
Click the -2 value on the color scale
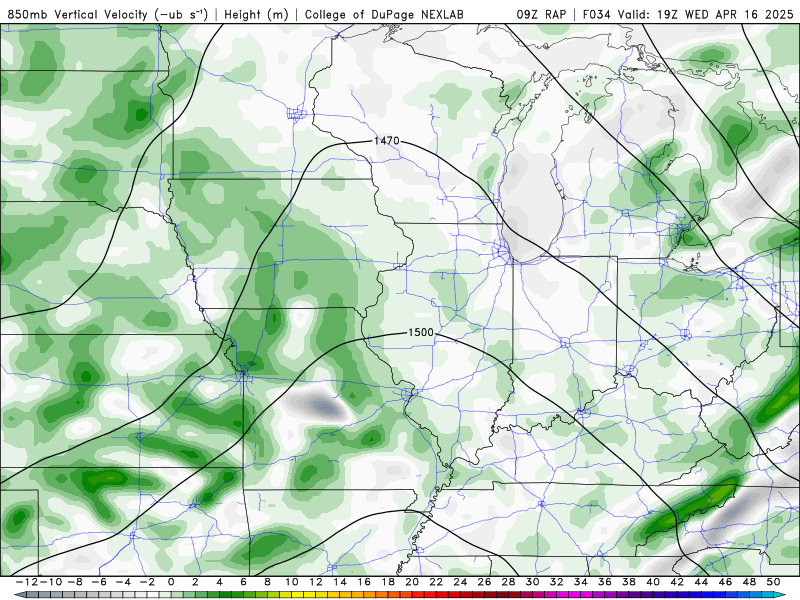147,582
